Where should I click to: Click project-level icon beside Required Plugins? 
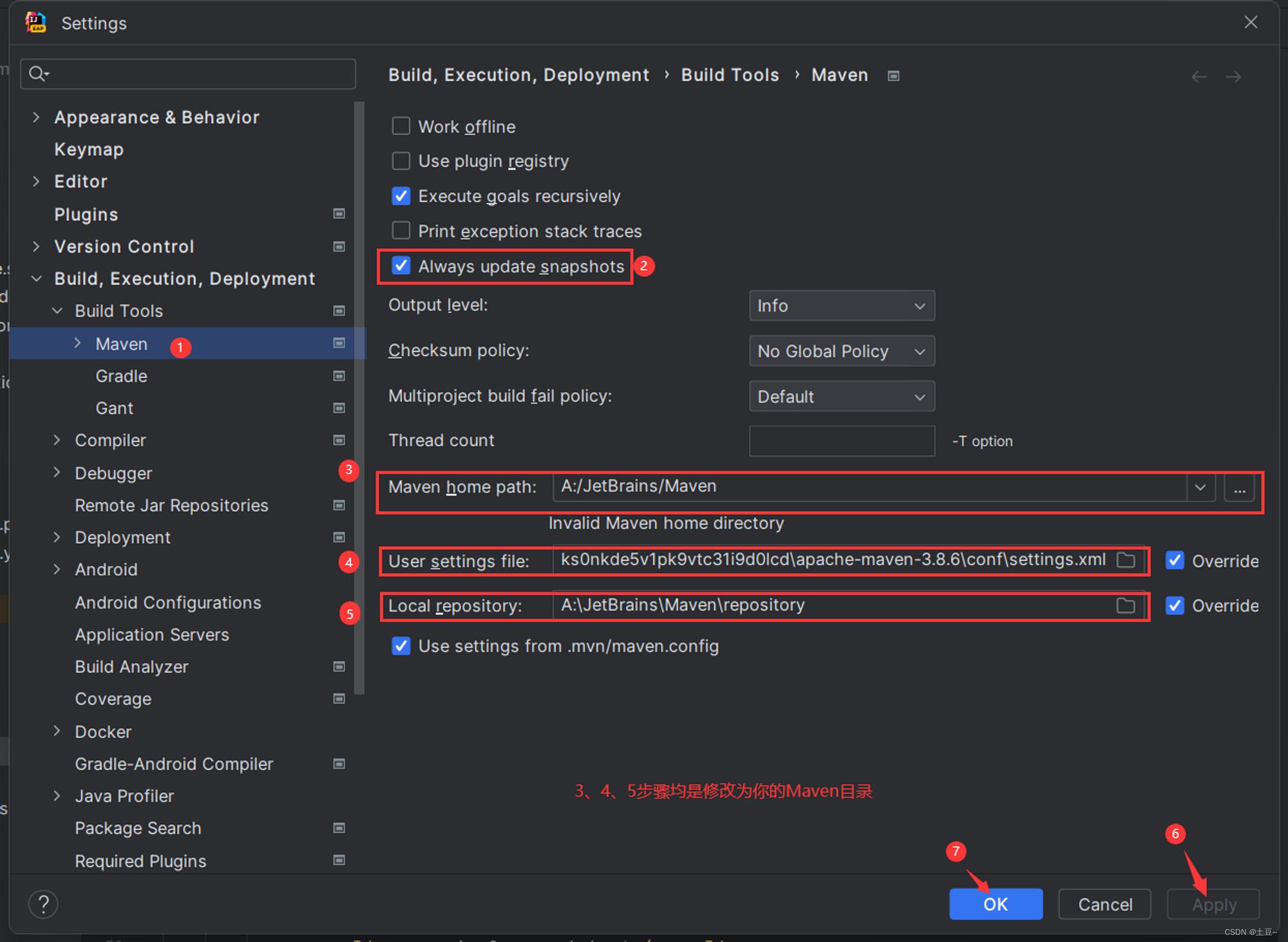pyautogui.click(x=339, y=860)
